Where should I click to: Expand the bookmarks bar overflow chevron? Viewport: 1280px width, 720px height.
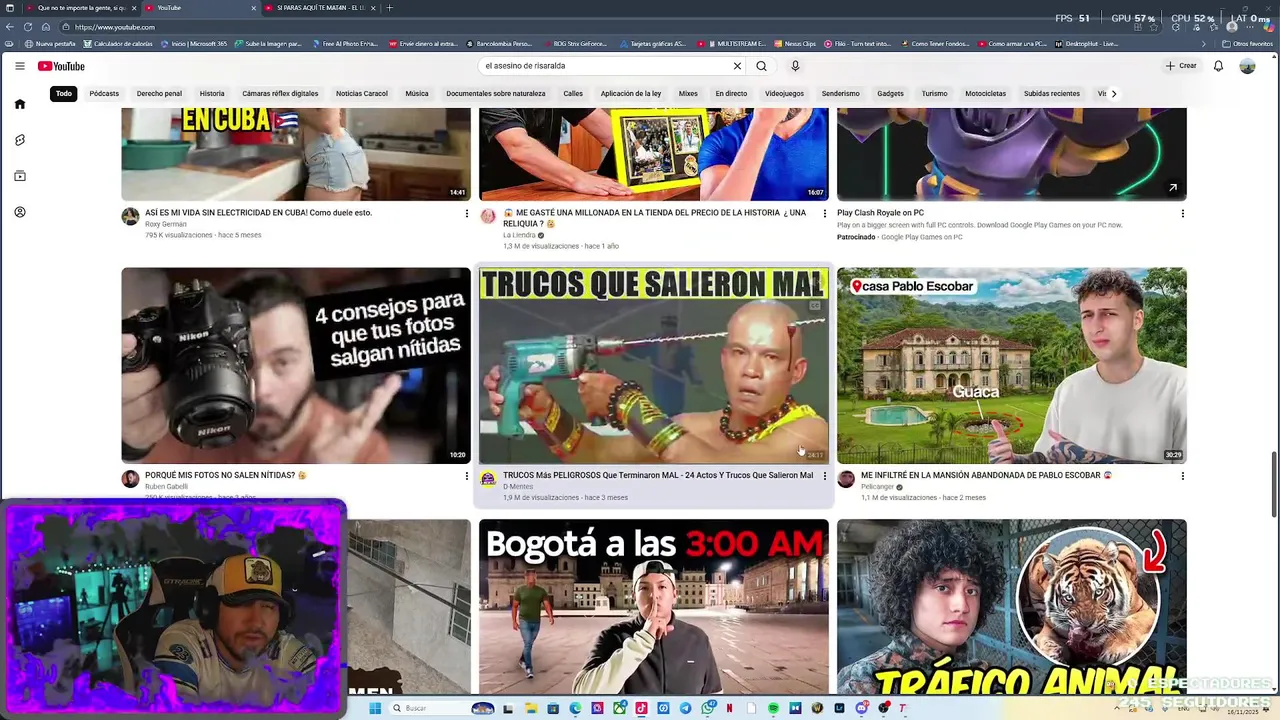point(1204,44)
